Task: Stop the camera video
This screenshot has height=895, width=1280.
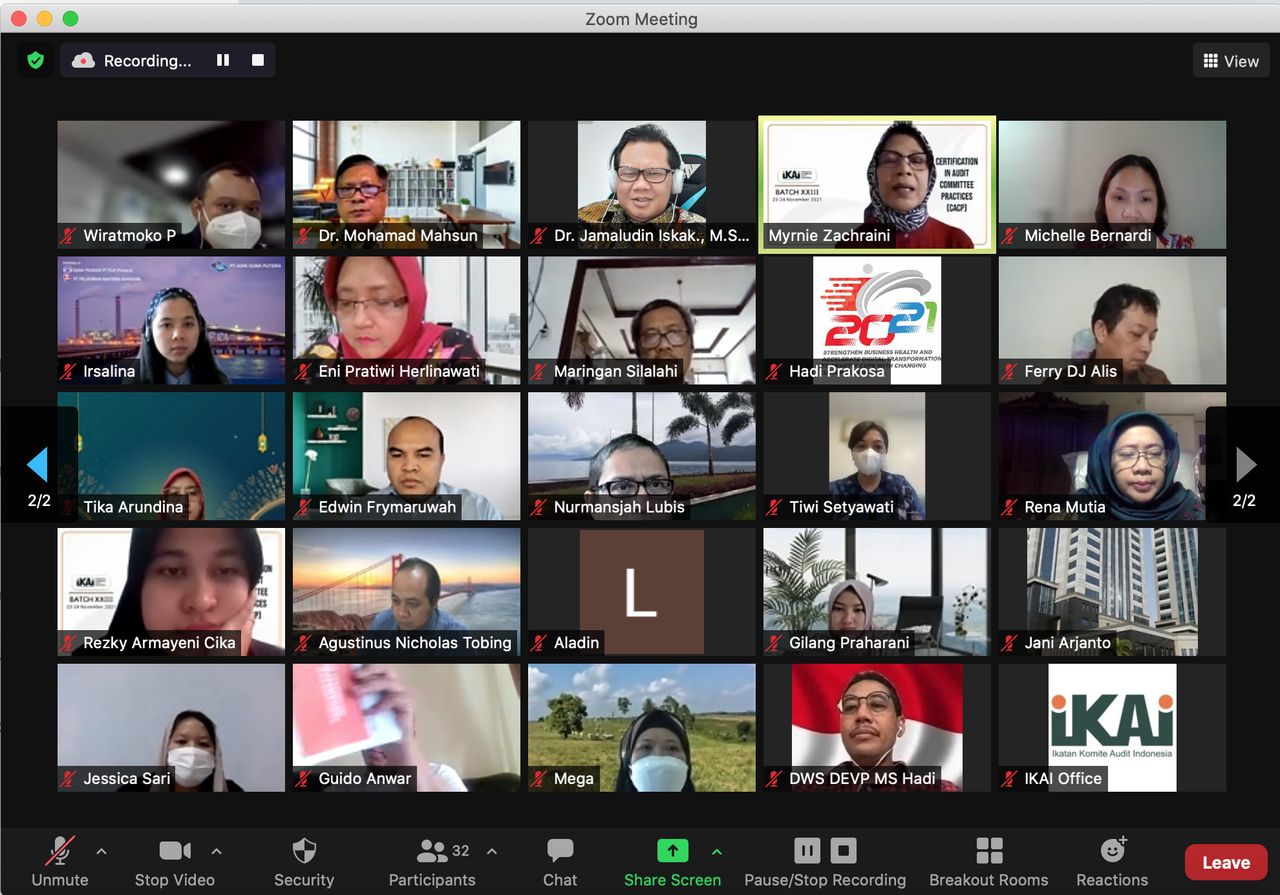Action: click(x=175, y=862)
